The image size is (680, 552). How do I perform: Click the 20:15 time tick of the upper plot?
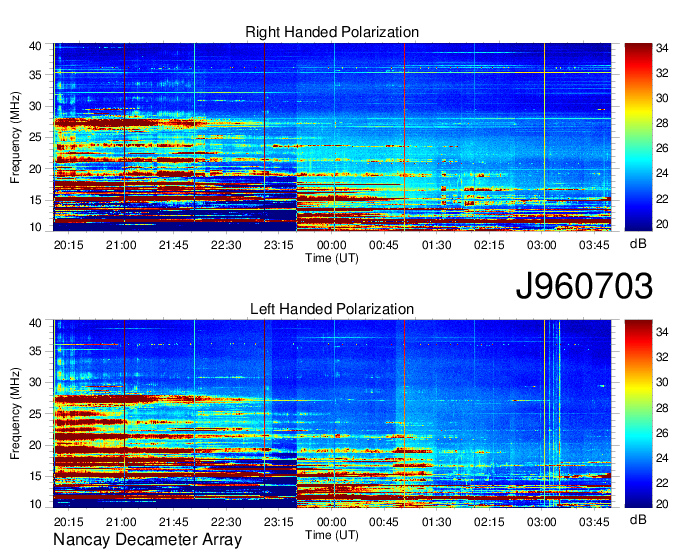click(69, 245)
